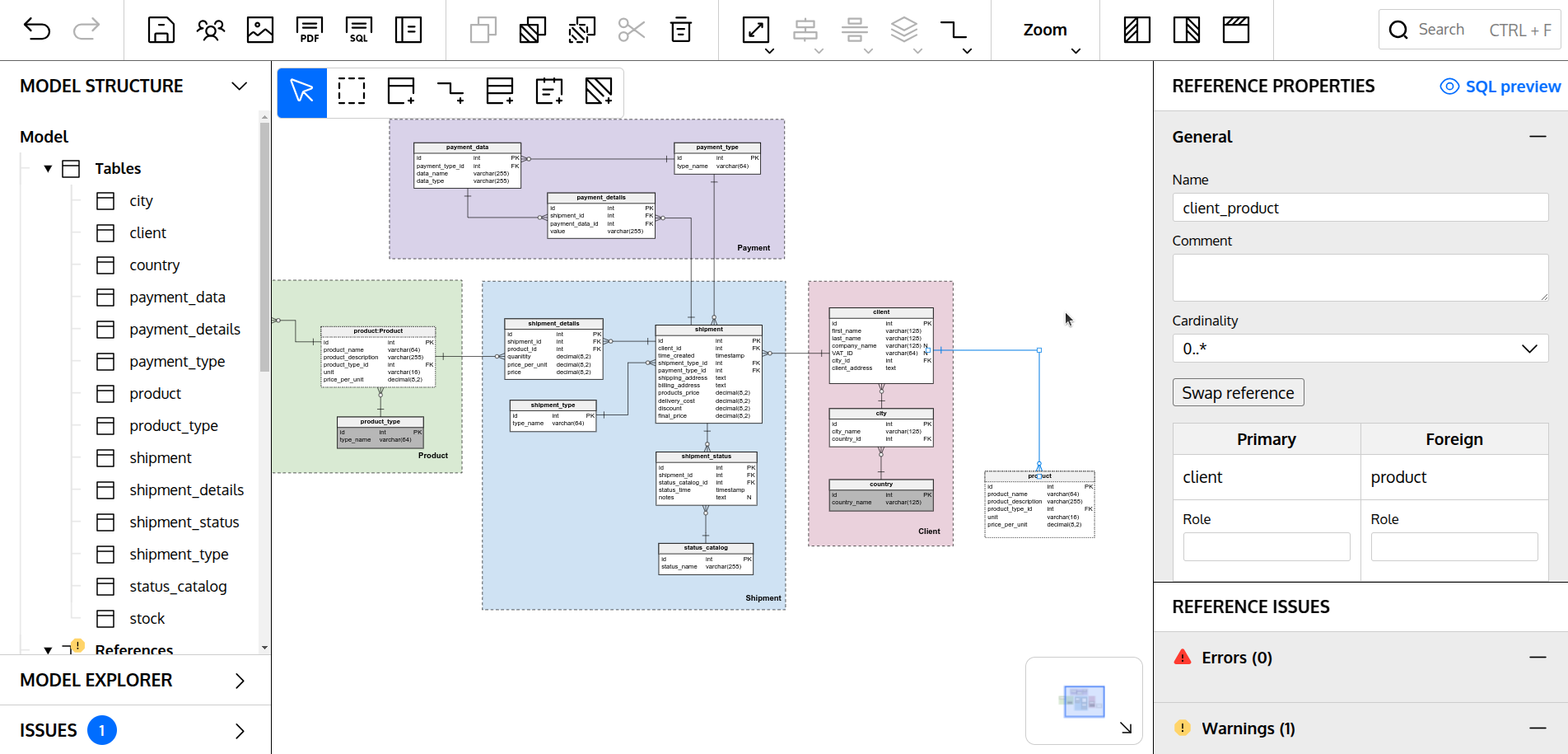The image size is (1568, 754).
Task: Export diagram as image icon
Action: click(x=260, y=30)
